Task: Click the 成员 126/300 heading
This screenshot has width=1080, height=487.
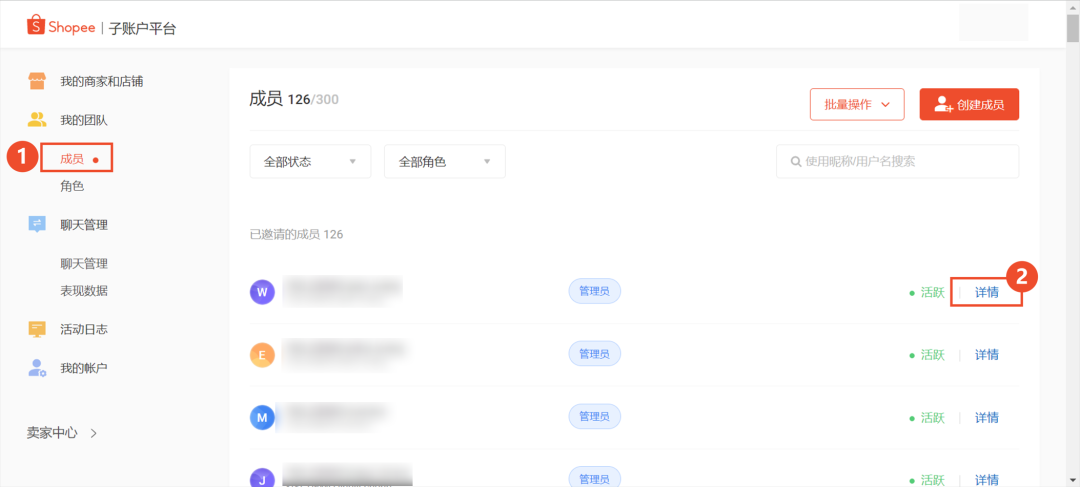Action: point(294,100)
